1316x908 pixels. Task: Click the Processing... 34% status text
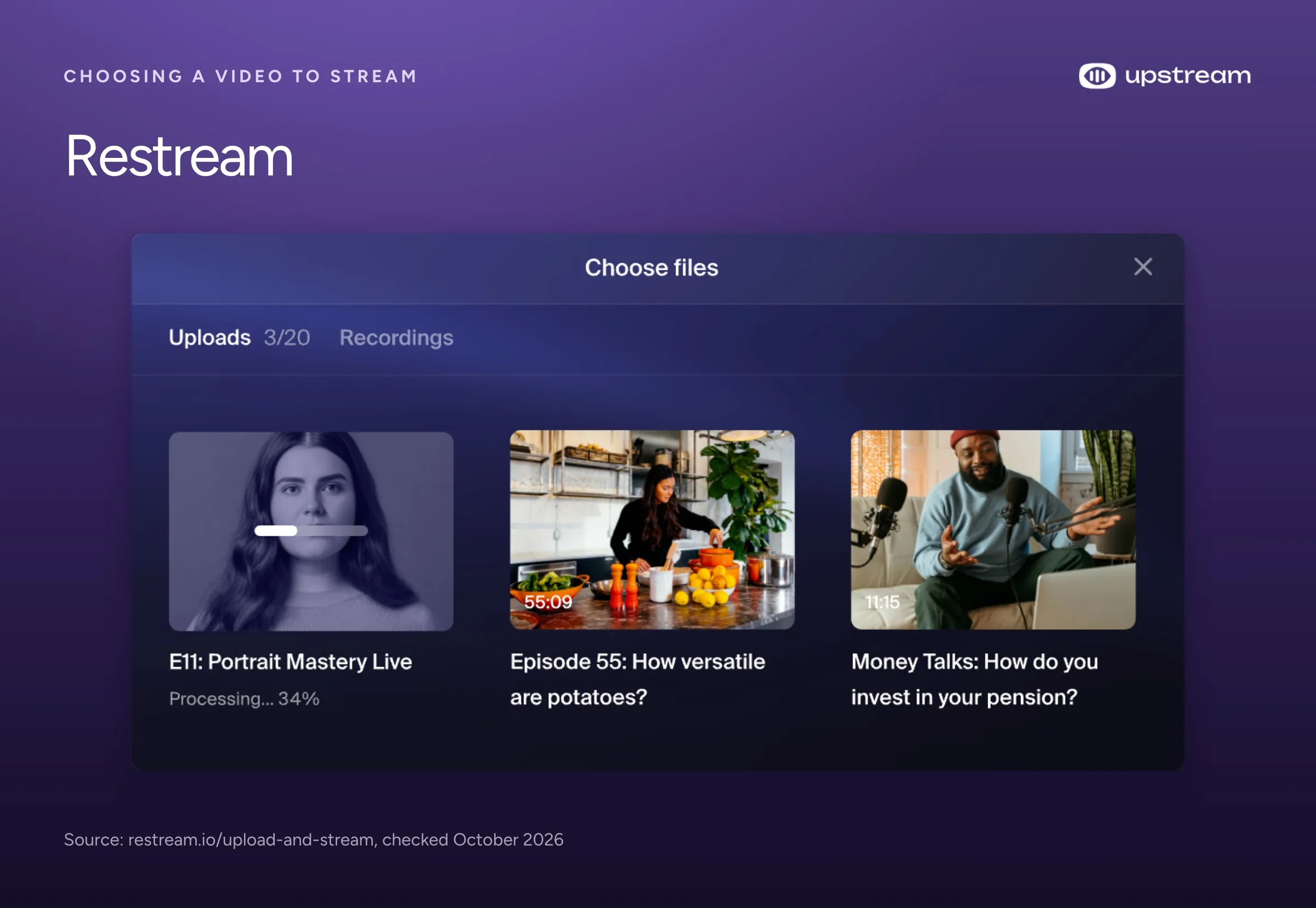pyautogui.click(x=244, y=699)
